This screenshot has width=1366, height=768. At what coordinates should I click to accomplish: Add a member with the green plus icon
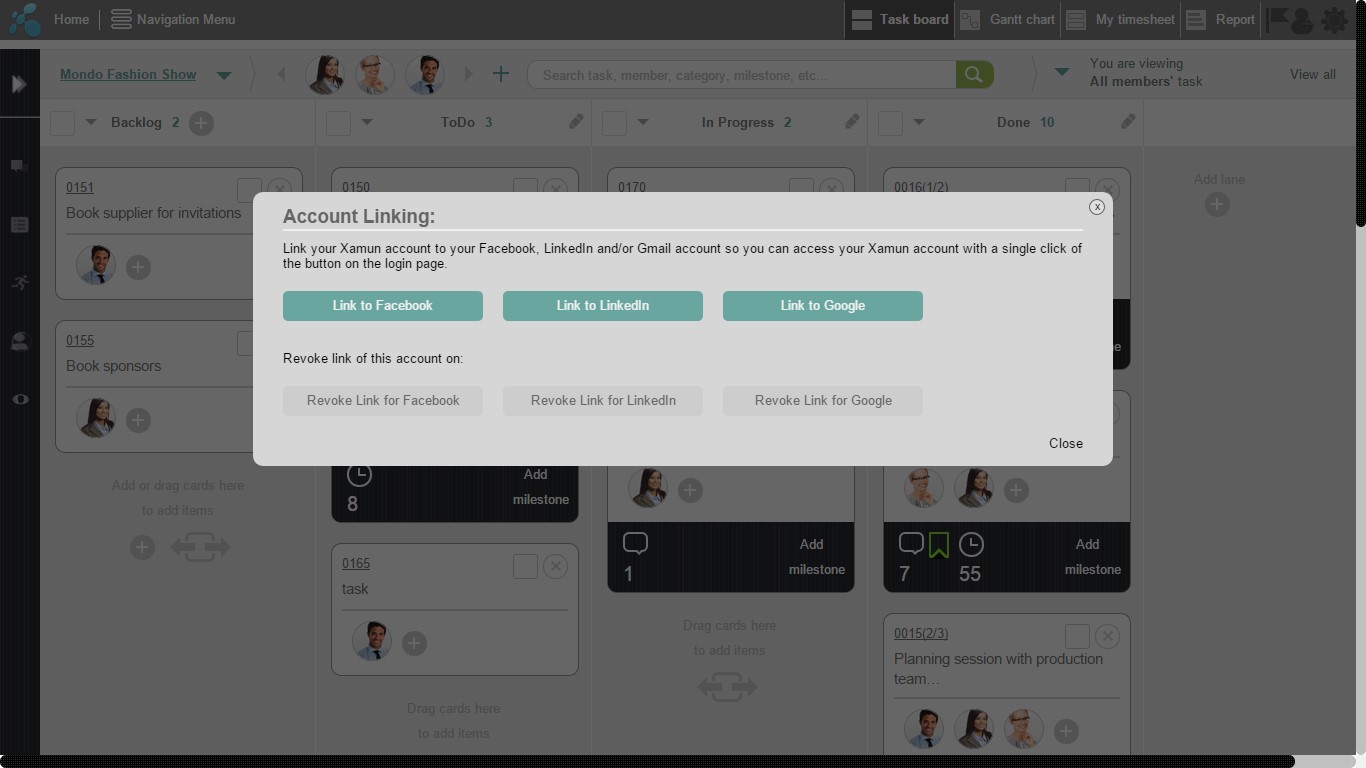point(501,74)
